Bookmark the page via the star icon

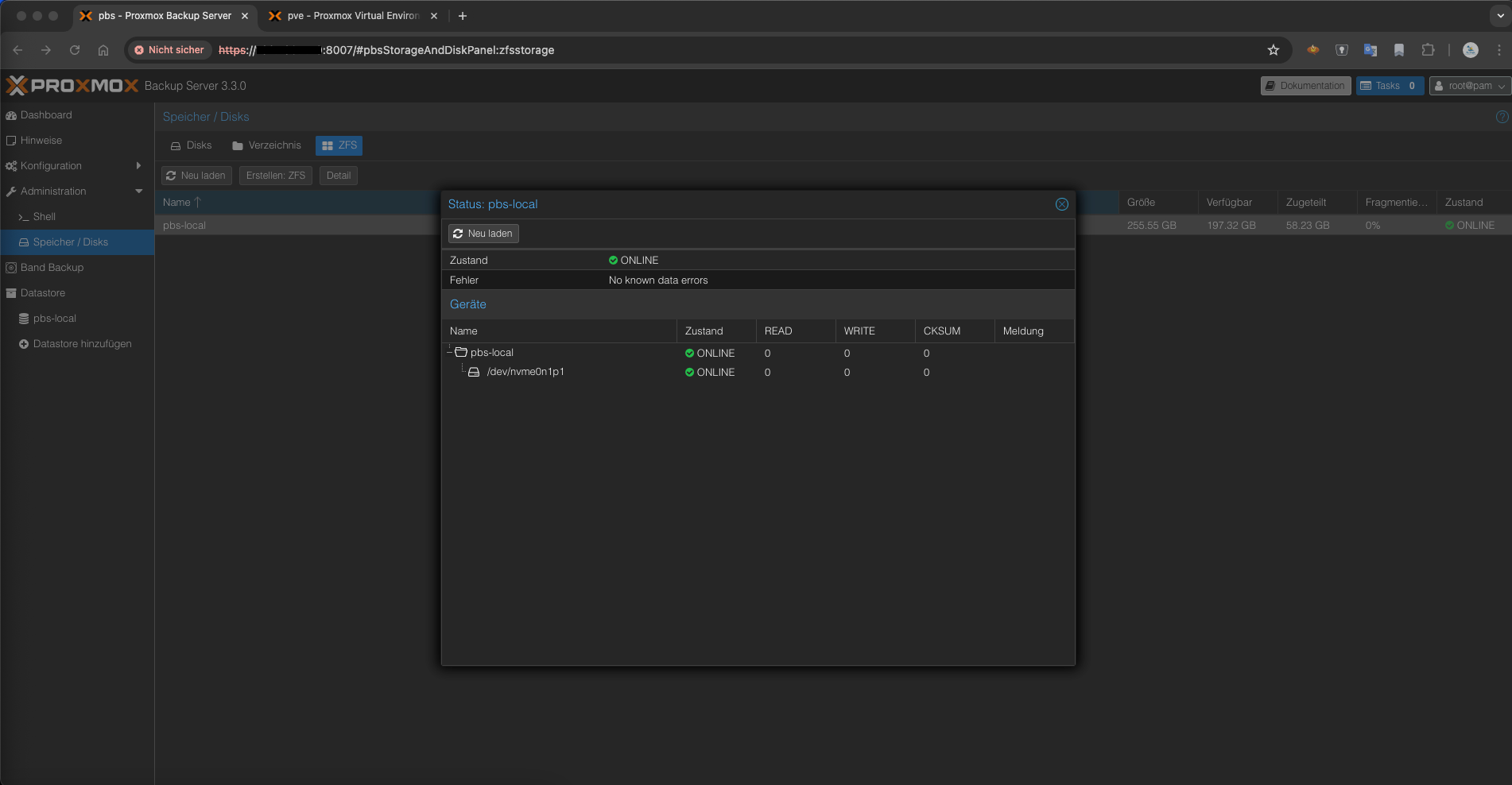click(x=1274, y=49)
